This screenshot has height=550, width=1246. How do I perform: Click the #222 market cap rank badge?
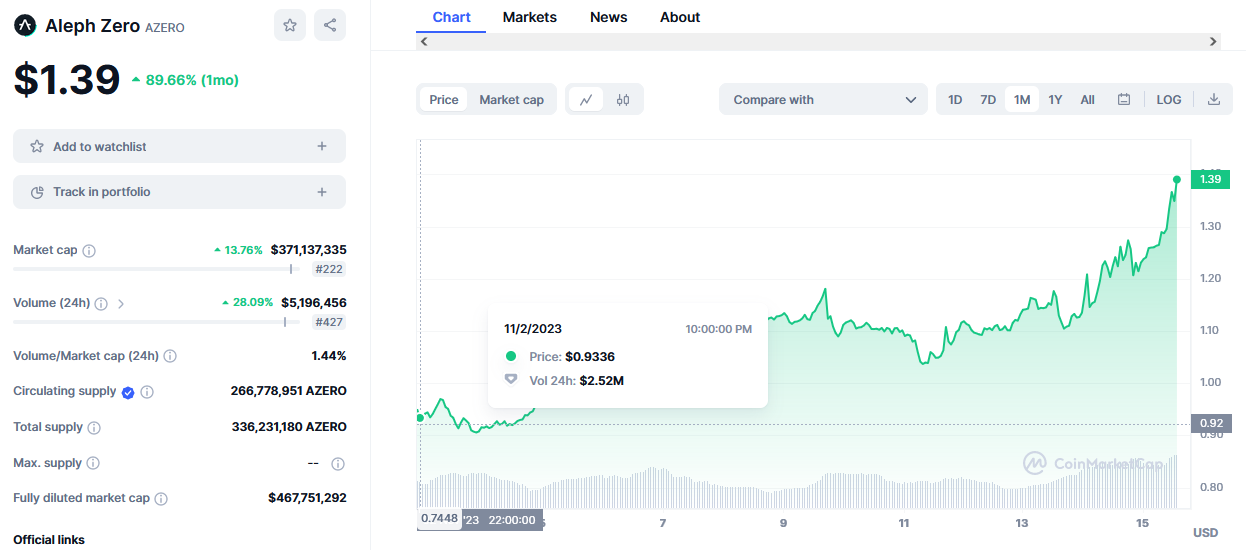click(329, 269)
